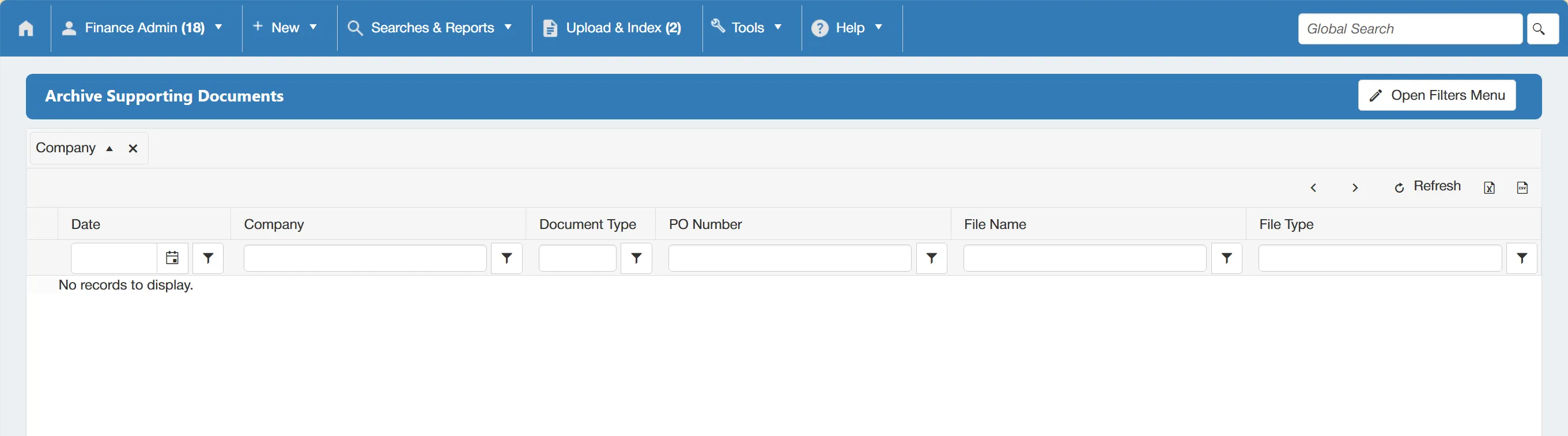Open the Date column filter options

(x=208, y=258)
